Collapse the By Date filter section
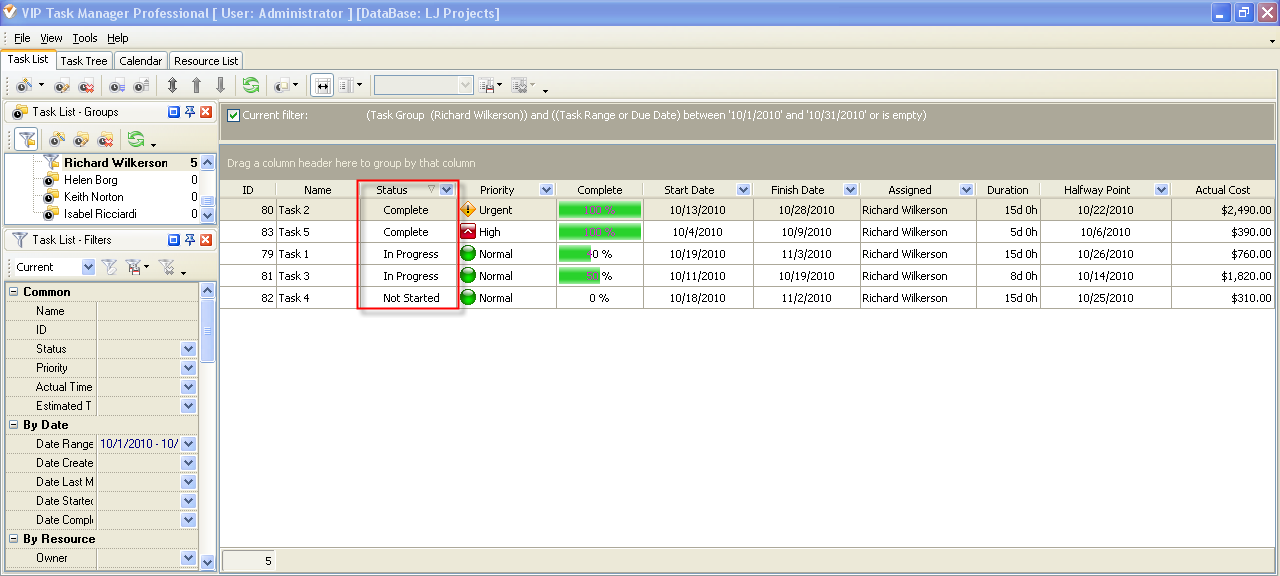This screenshot has width=1280, height=576. (14, 425)
